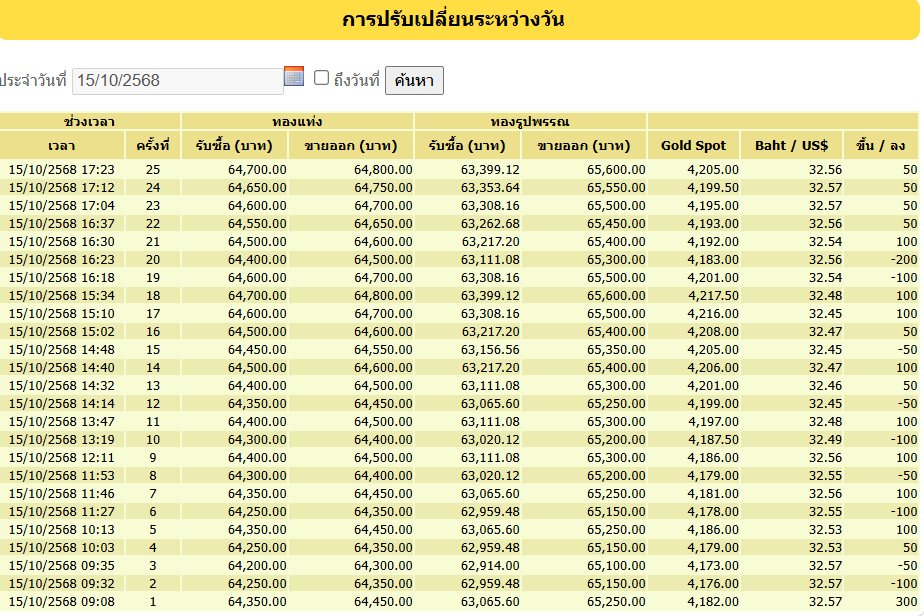Image resolution: width=924 pixels, height=616 pixels.
Task: Click Gold Spot value 4,183.00
Action: click(712, 259)
